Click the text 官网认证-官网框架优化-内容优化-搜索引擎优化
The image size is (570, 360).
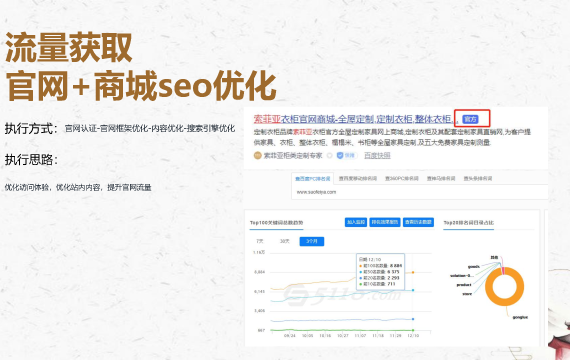click(x=150, y=128)
